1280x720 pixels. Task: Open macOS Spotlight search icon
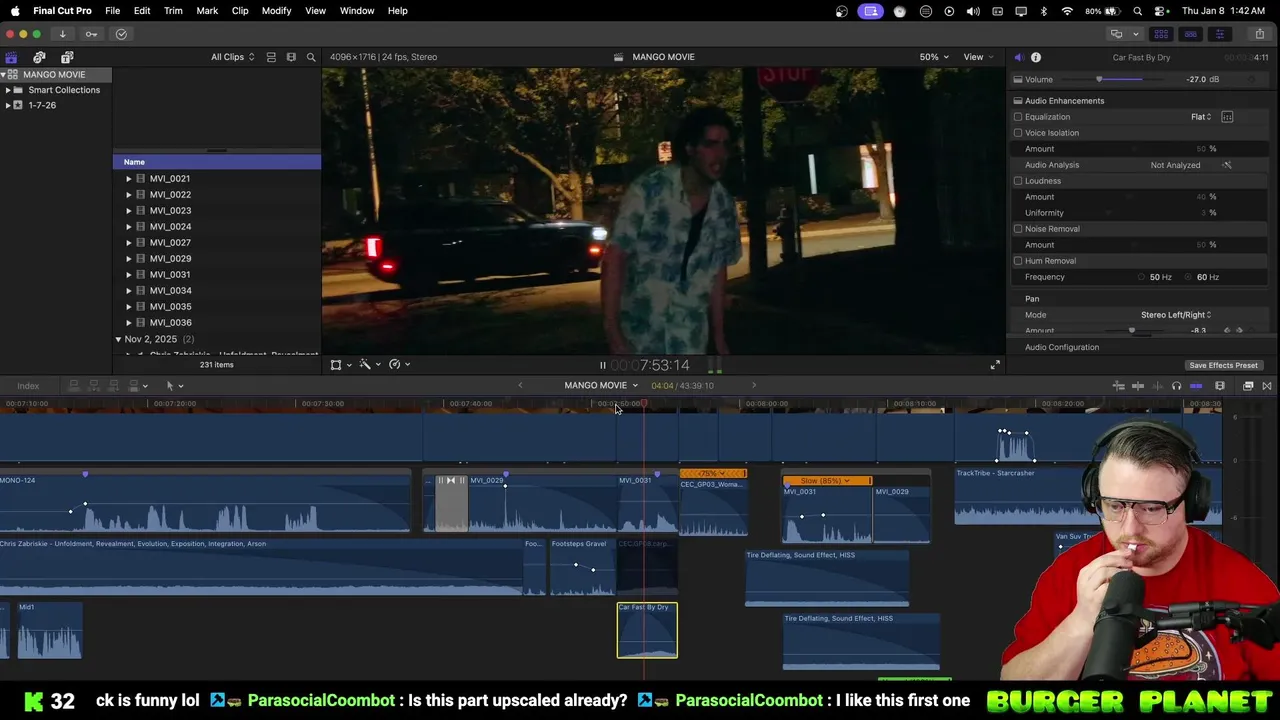coord(1138,11)
